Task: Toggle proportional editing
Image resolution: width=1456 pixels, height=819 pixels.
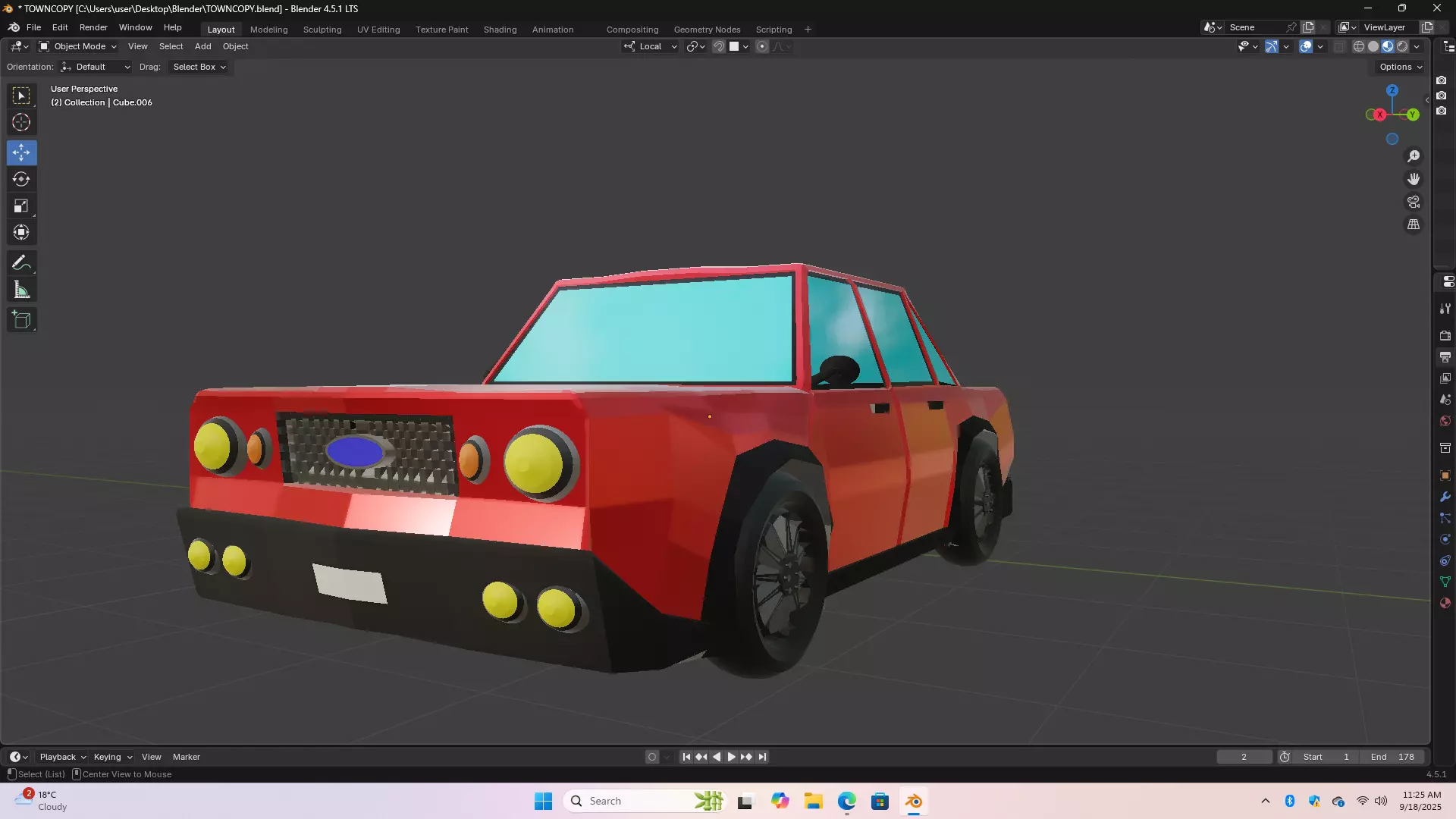Action: click(x=762, y=46)
